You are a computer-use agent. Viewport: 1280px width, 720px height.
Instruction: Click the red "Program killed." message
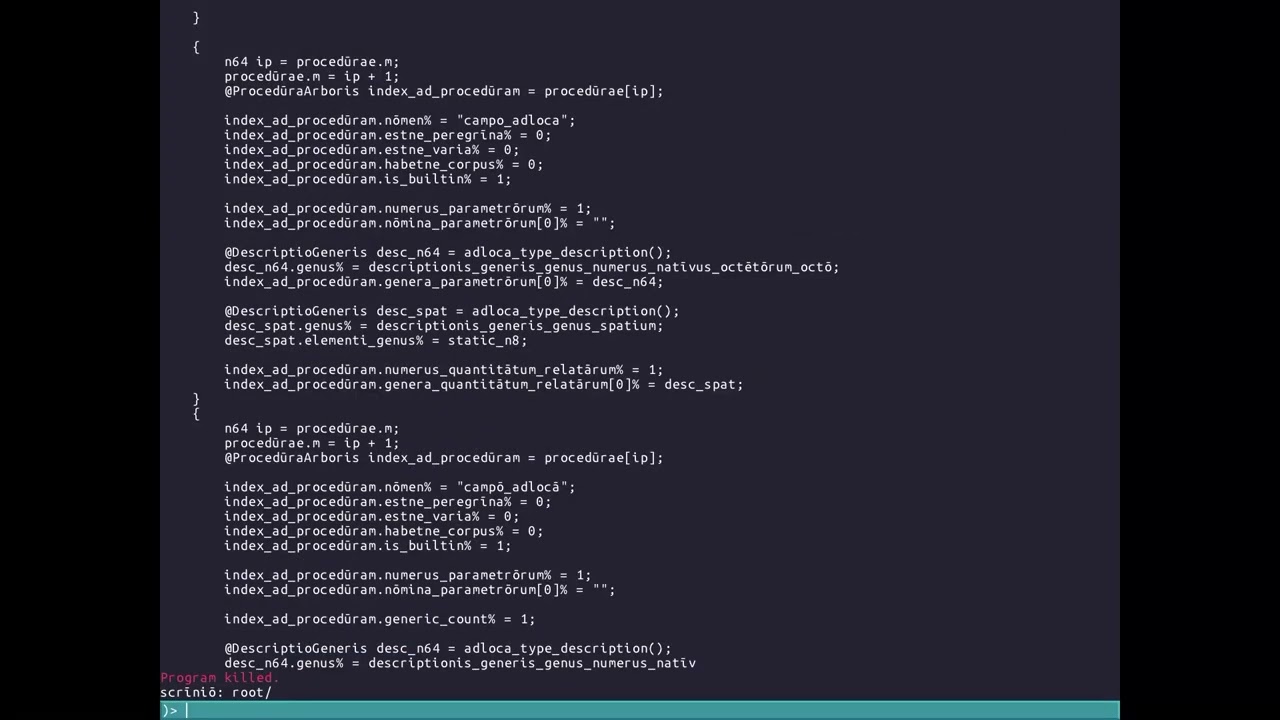pos(220,677)
